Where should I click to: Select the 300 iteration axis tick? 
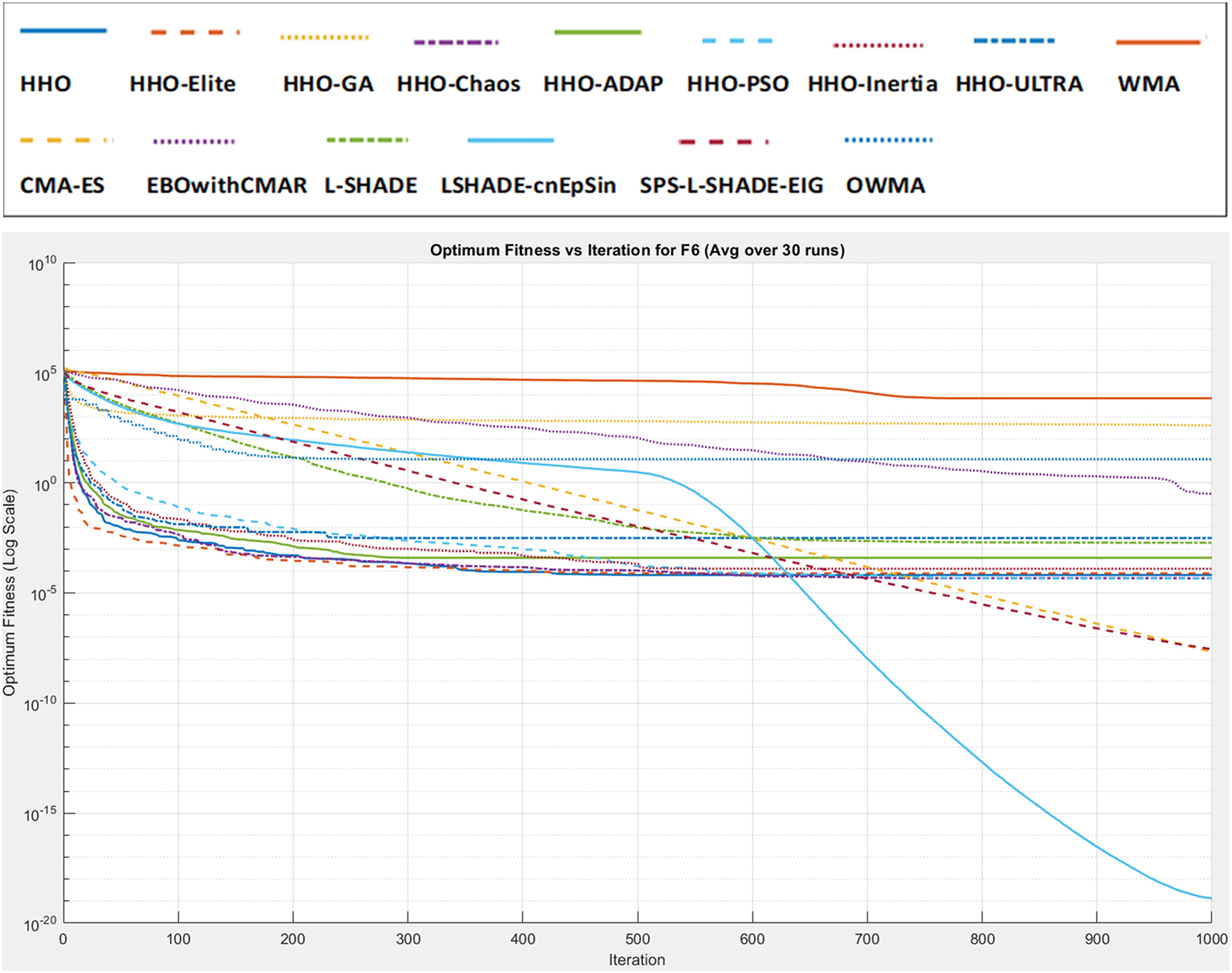tap(408, 939)
